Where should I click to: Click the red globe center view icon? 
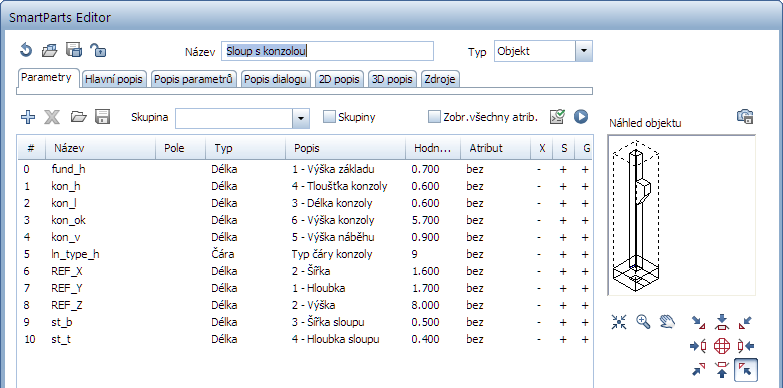coord(722,346)
